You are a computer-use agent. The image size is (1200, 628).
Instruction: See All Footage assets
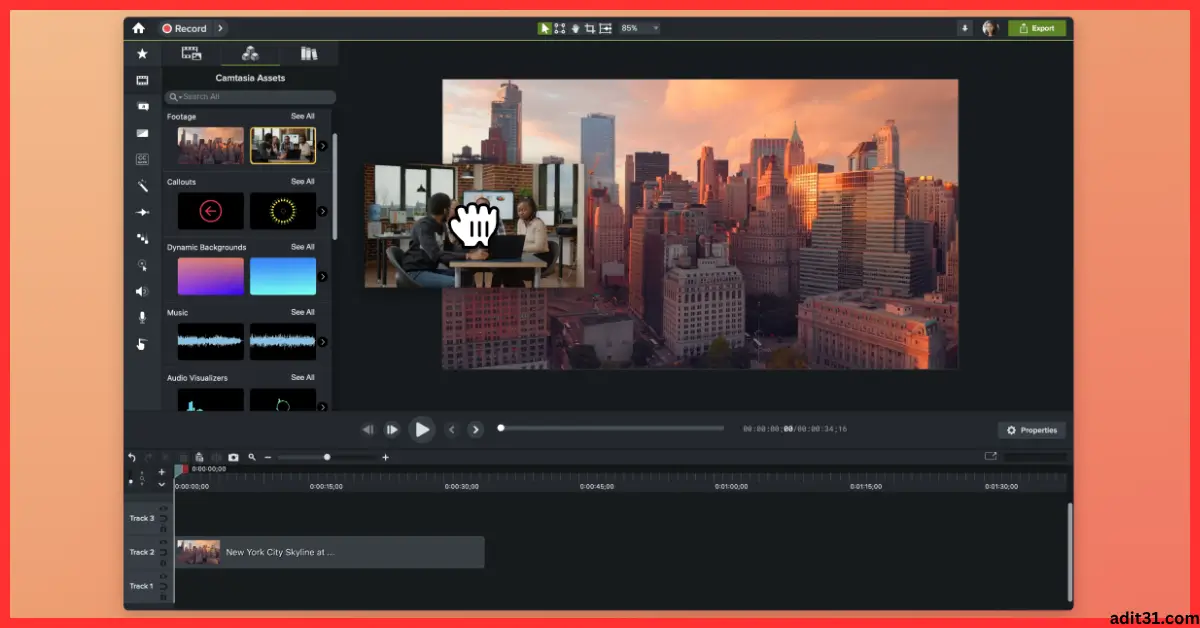[x=303, y=116]
